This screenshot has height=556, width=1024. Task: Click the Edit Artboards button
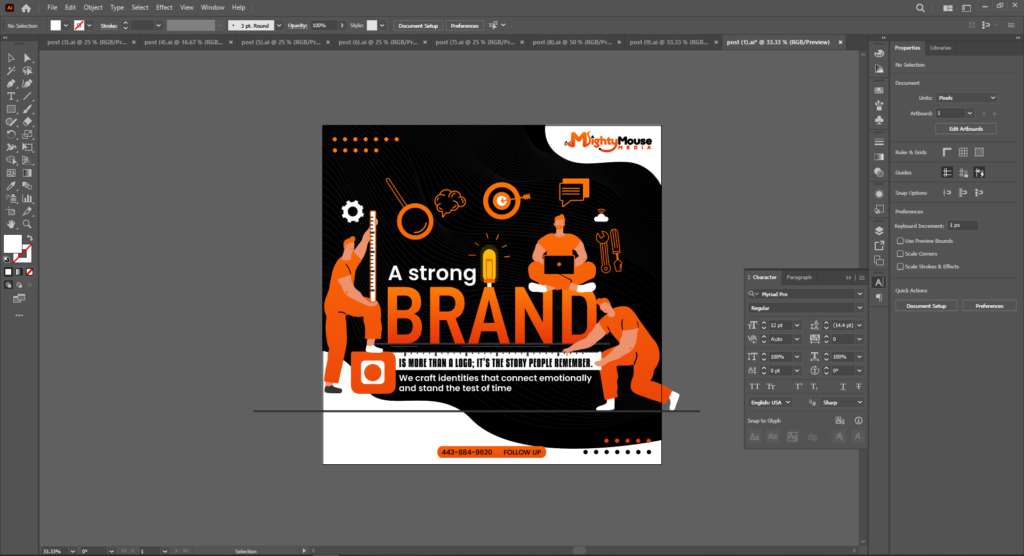(965, 129)
